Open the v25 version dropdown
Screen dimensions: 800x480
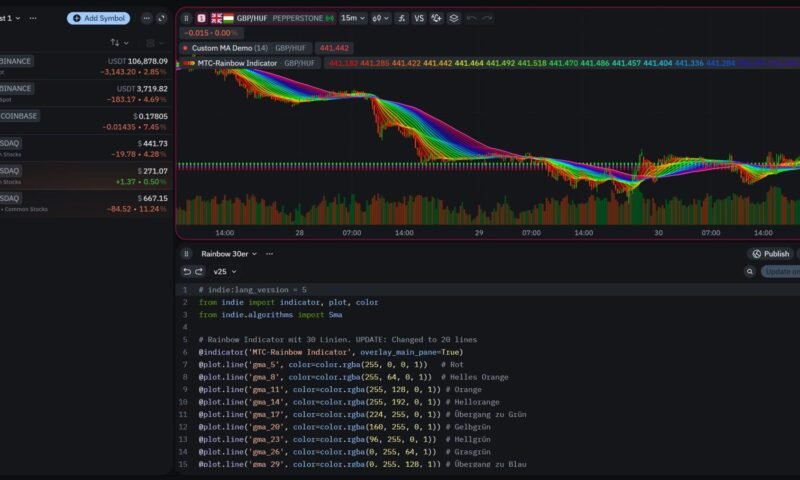(225, 271)
